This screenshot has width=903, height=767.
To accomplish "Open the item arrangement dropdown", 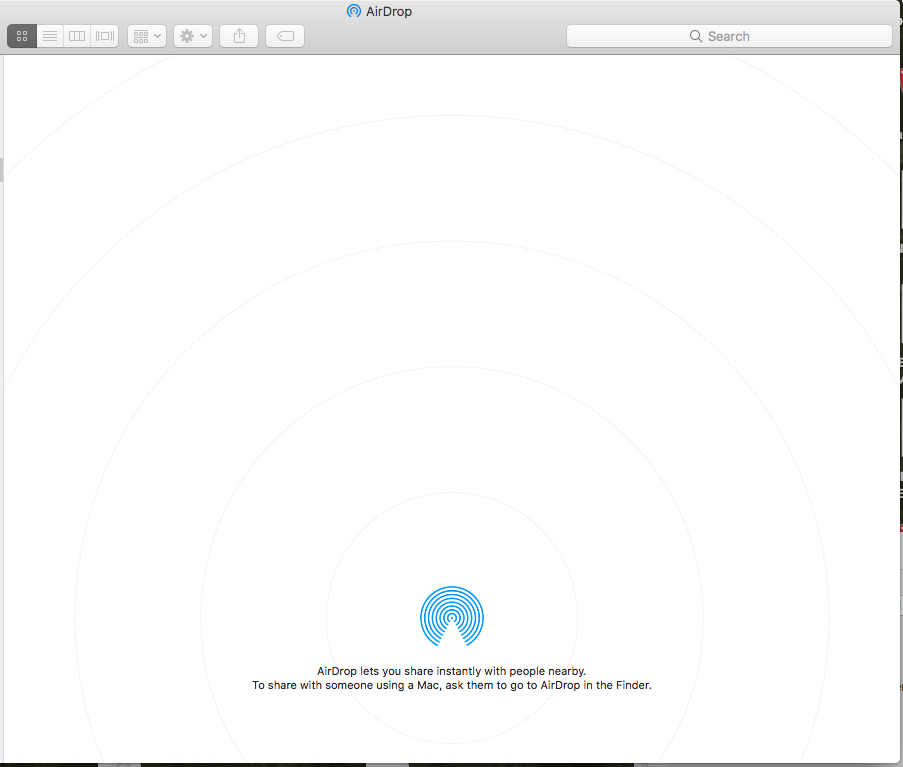I will (x=147, y=36).
